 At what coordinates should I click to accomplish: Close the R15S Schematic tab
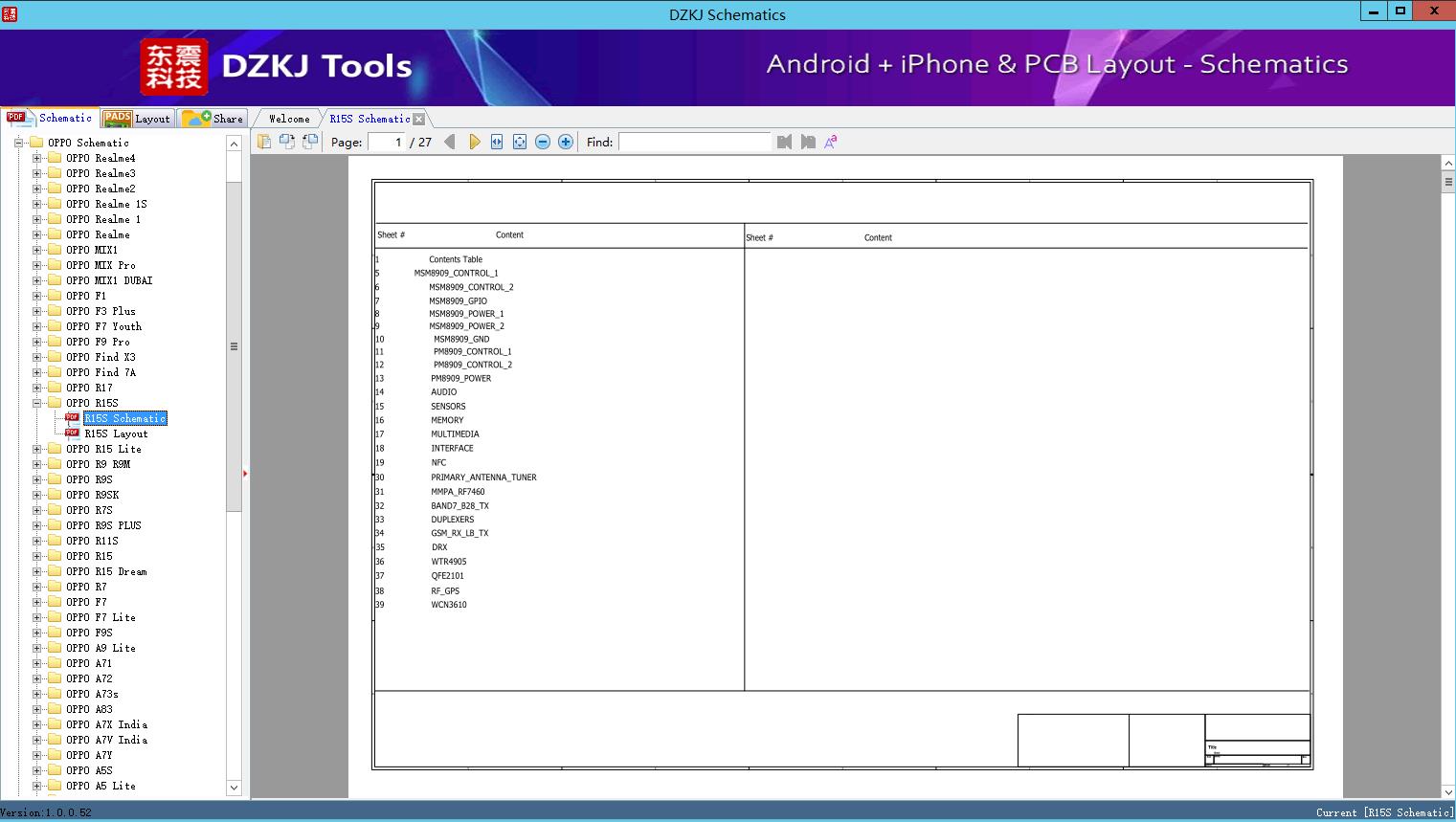[418, 119]
